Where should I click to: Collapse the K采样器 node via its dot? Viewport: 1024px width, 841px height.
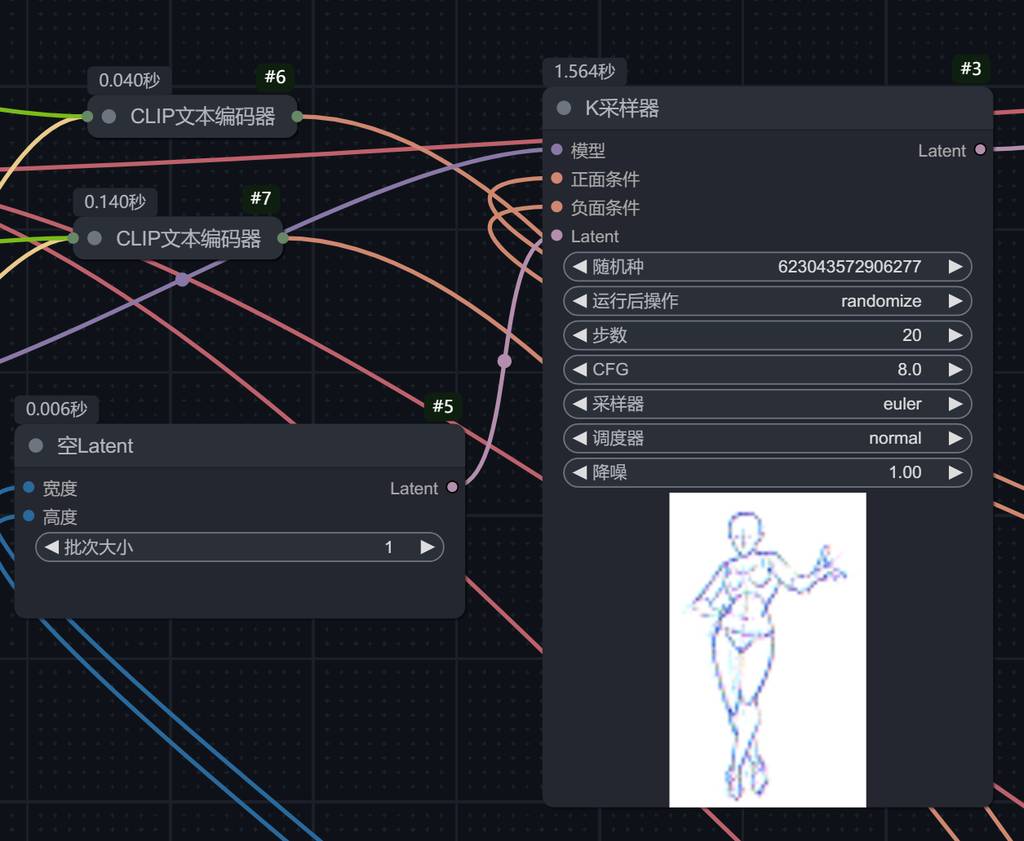(564, 108)
